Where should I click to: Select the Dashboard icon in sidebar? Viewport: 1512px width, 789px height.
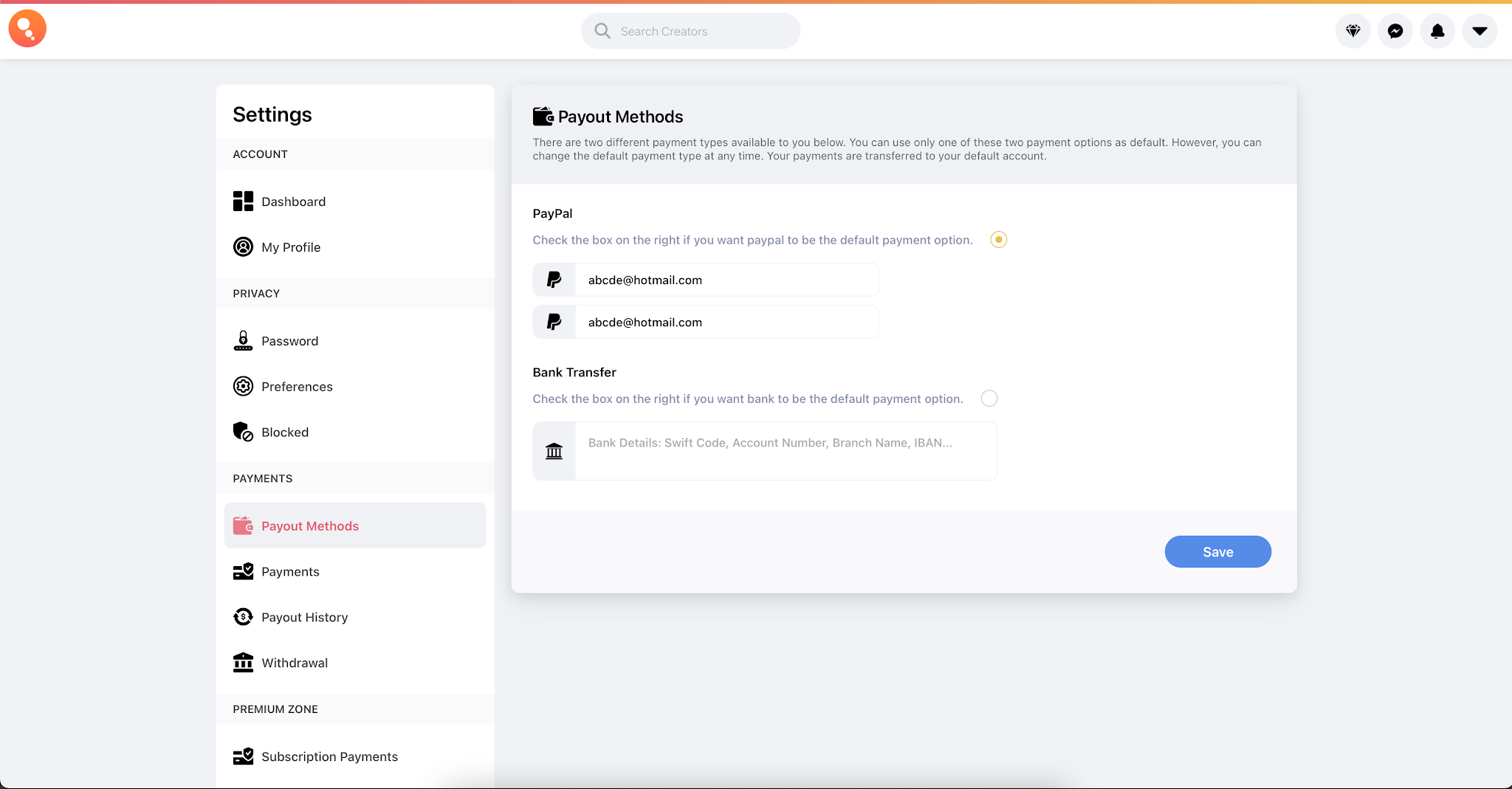click(243, 201)
